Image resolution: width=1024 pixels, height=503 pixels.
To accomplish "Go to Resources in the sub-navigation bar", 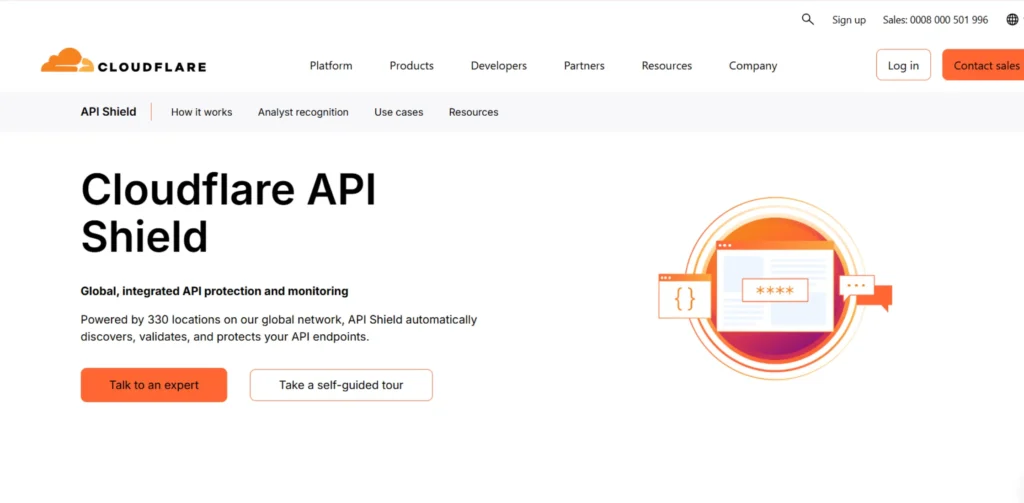I will tap(473, 112).
